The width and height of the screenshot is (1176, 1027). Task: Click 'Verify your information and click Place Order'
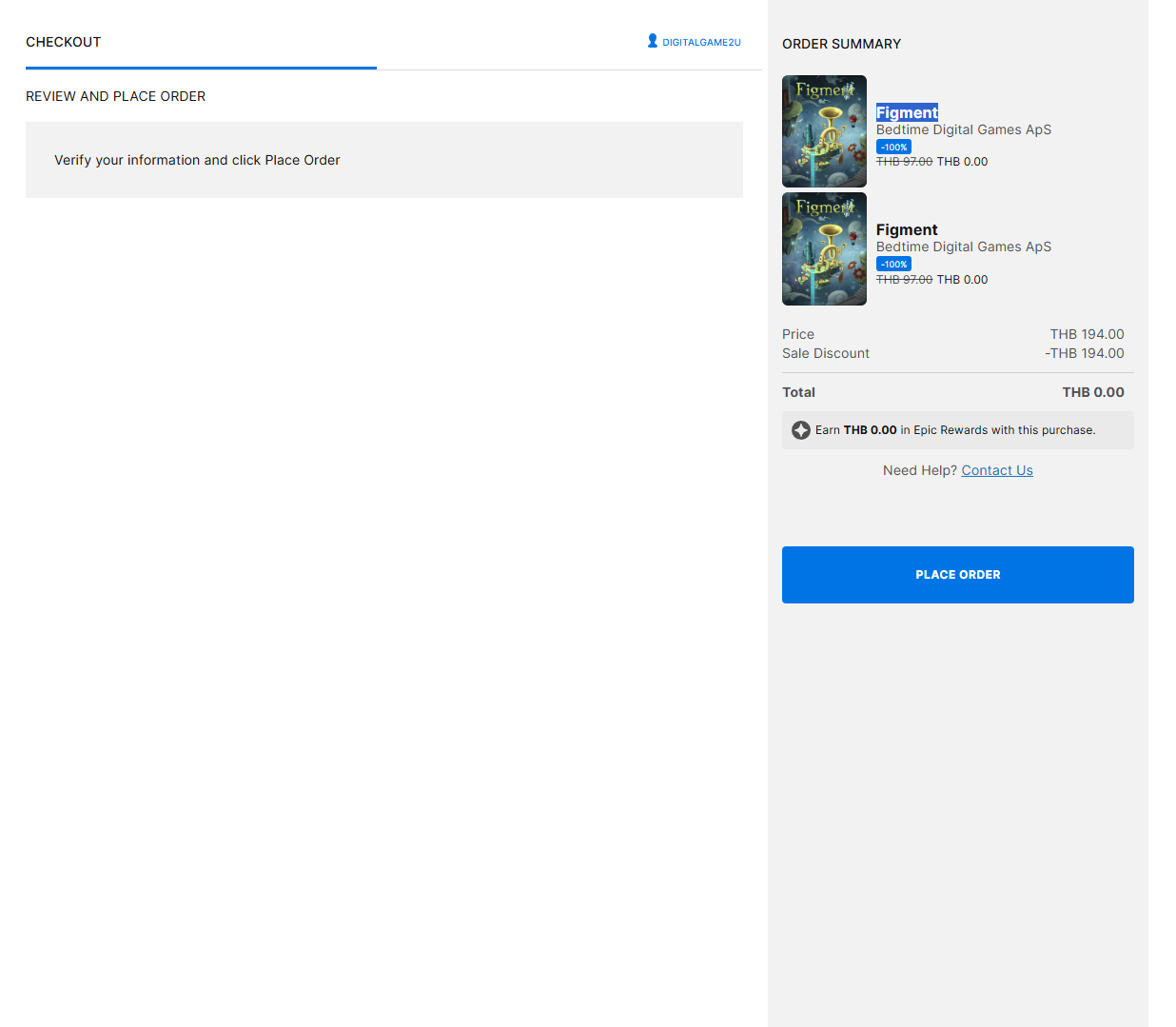click(197, 160)
